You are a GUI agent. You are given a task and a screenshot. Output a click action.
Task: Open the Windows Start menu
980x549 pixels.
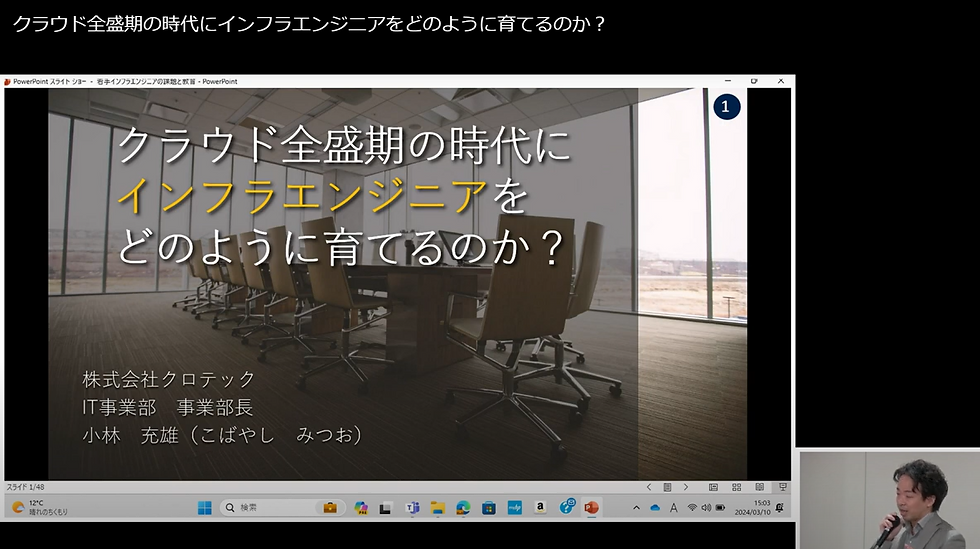(x=204, y=508)
